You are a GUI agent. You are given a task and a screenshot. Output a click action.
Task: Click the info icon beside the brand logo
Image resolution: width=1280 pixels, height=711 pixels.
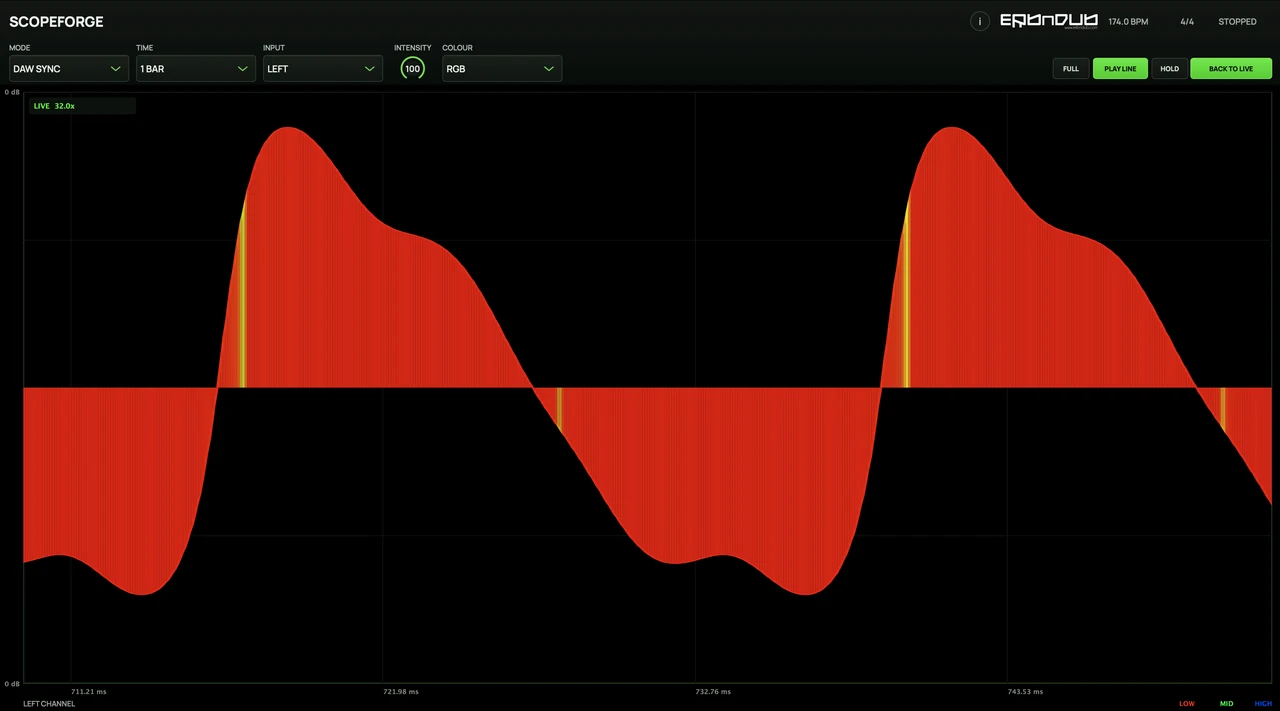click(980, 21)
